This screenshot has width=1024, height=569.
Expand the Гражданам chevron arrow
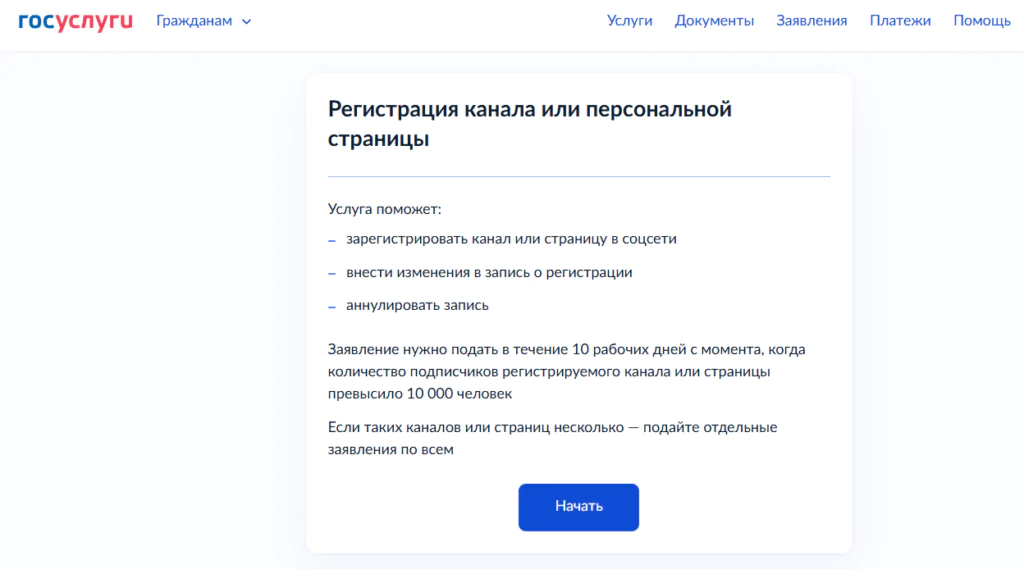tap(246, 22)
